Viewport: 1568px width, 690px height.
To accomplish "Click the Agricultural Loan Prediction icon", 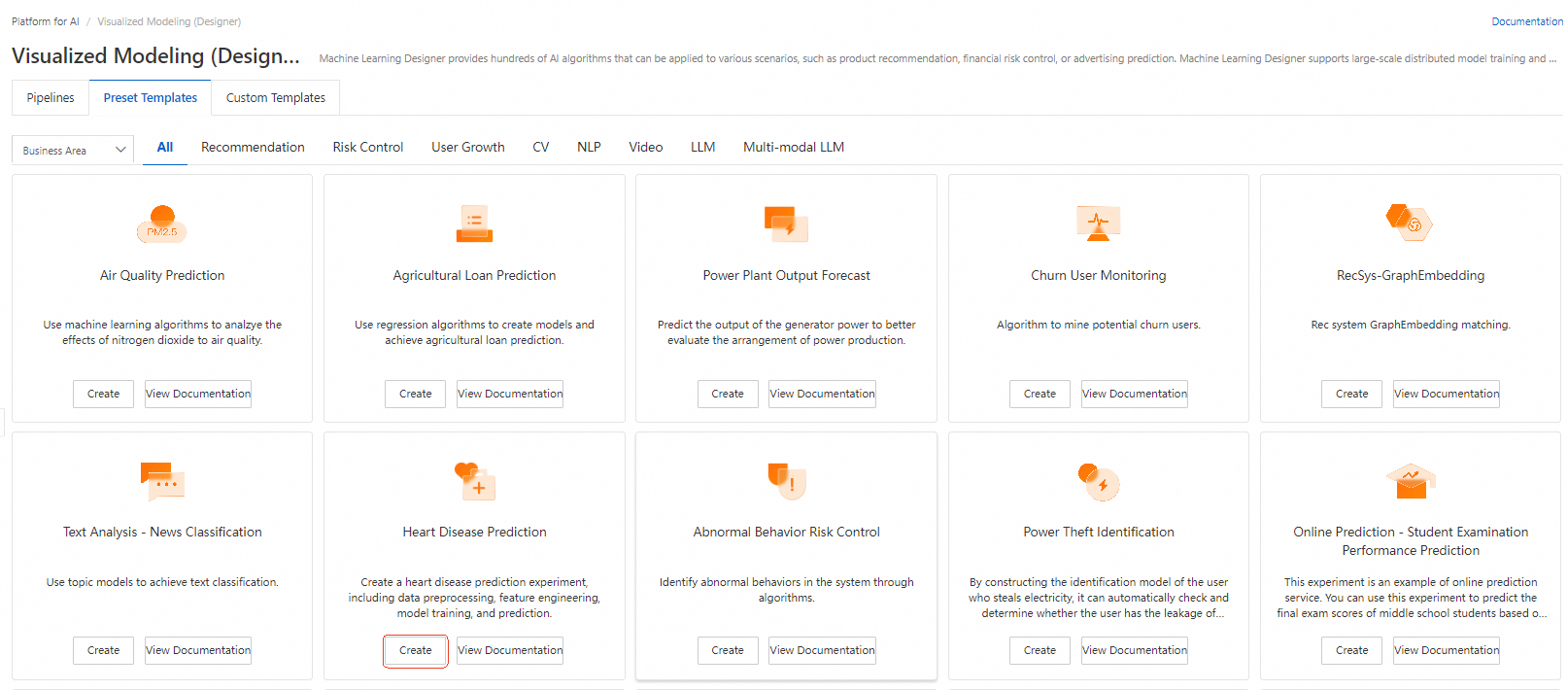I will tap(474, 224).
